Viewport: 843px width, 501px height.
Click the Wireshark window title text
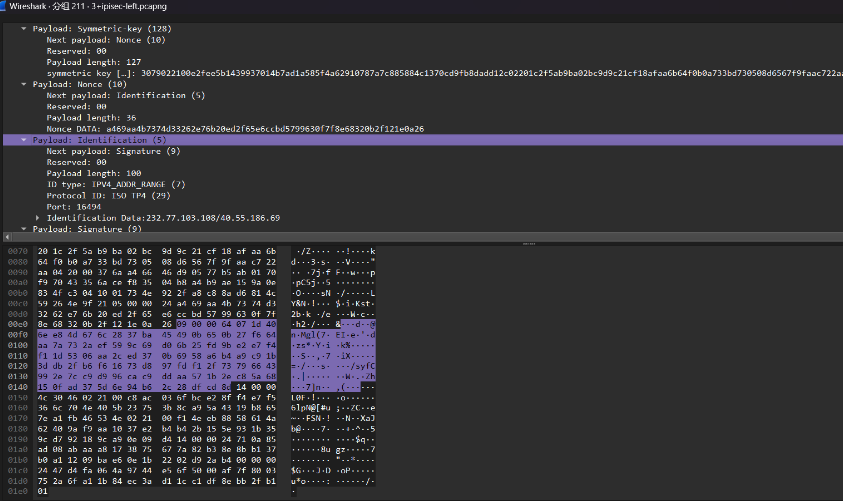[x=88, y=6]
